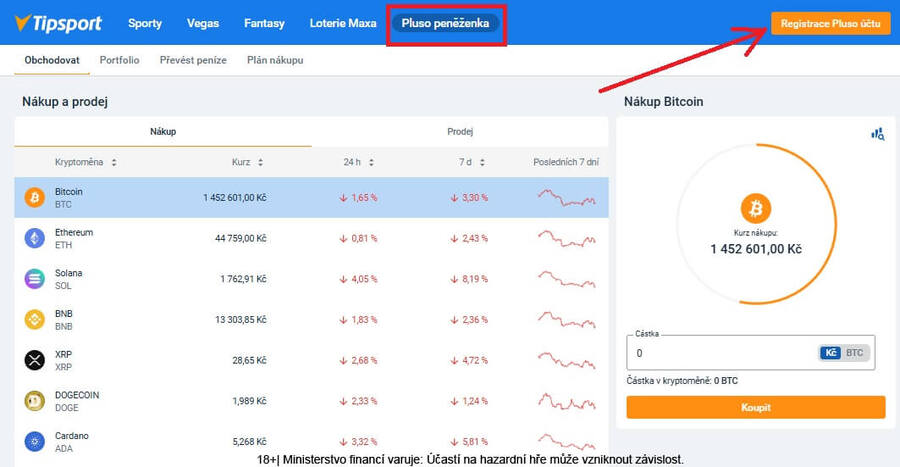Image resolution: width=900 pixels, height=467 pixels.
Task: Click the BNB coin icon
Action: (34, 320)
